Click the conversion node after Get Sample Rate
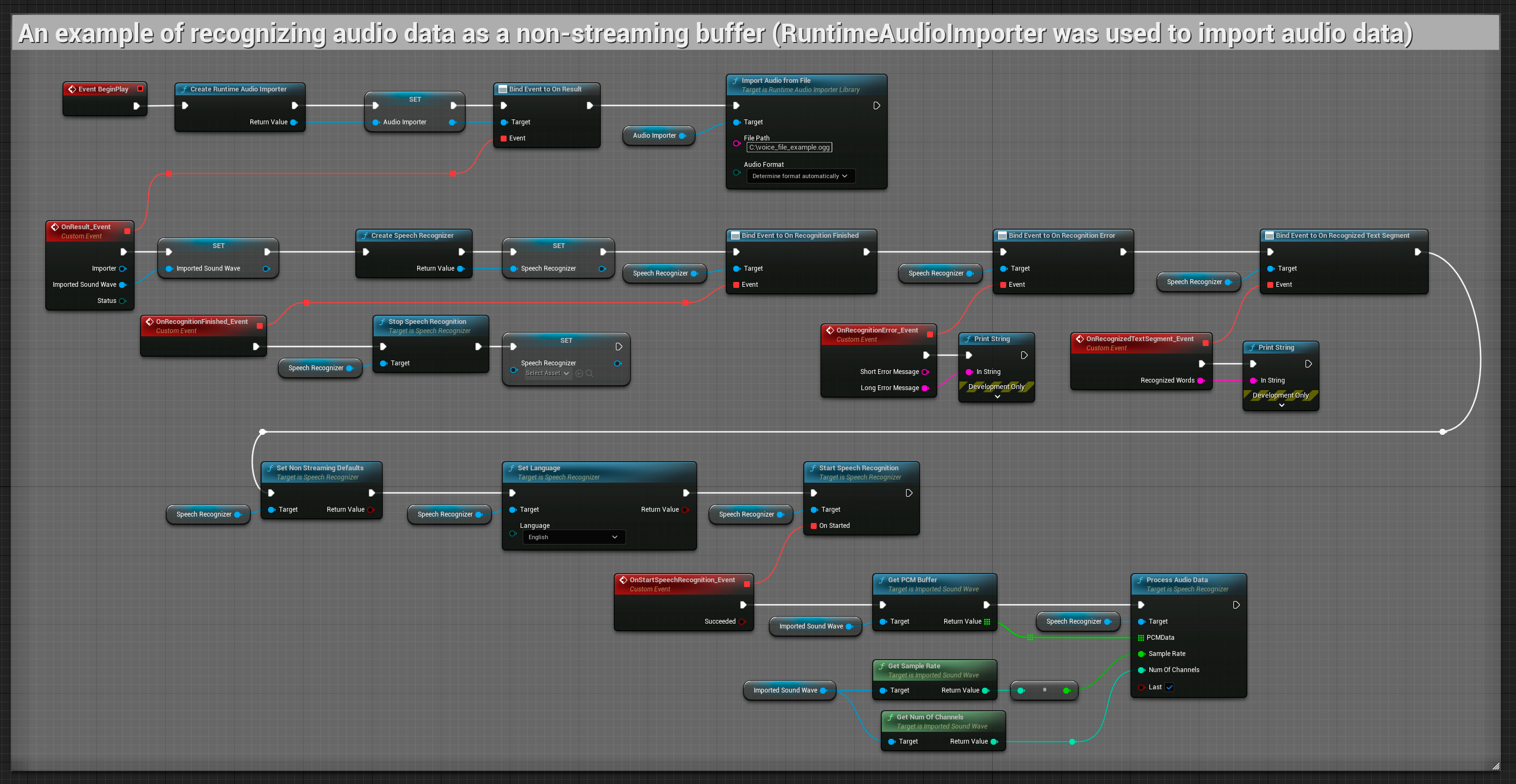Viewport: 1516px width, 784px height. pos(1044,690)
